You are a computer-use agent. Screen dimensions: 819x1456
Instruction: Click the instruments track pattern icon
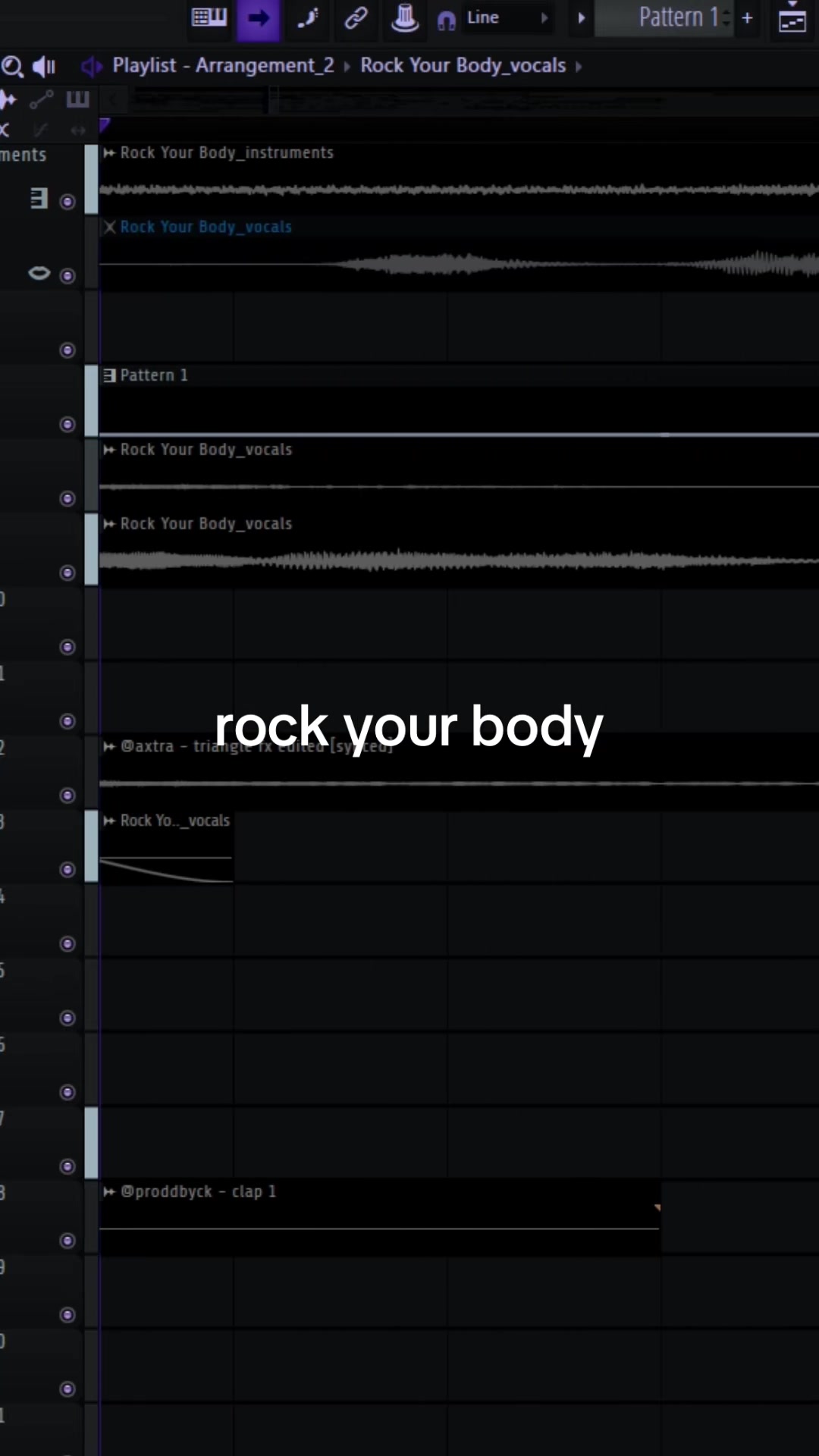click(x=39, y=199)
